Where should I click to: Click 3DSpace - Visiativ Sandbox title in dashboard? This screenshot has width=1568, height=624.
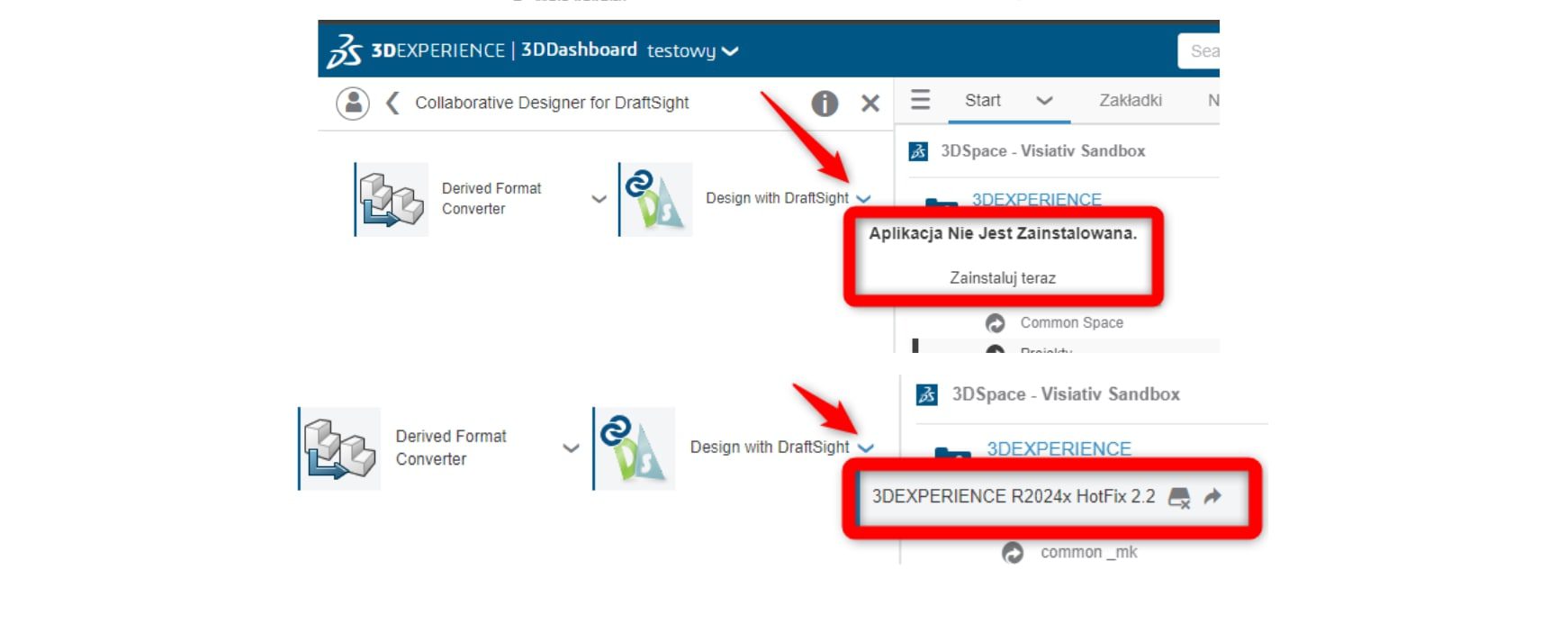1043,151
